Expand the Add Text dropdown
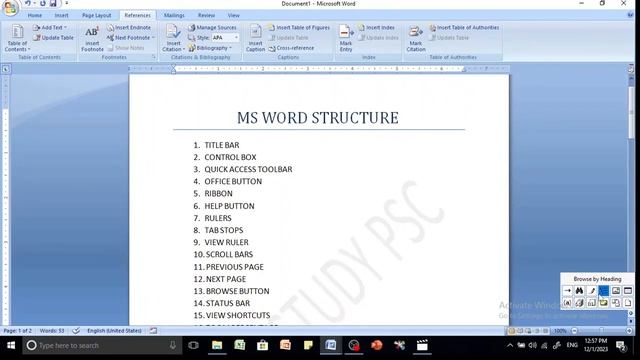The height and width of the screenshot is (360, 640). coord(50,27)
